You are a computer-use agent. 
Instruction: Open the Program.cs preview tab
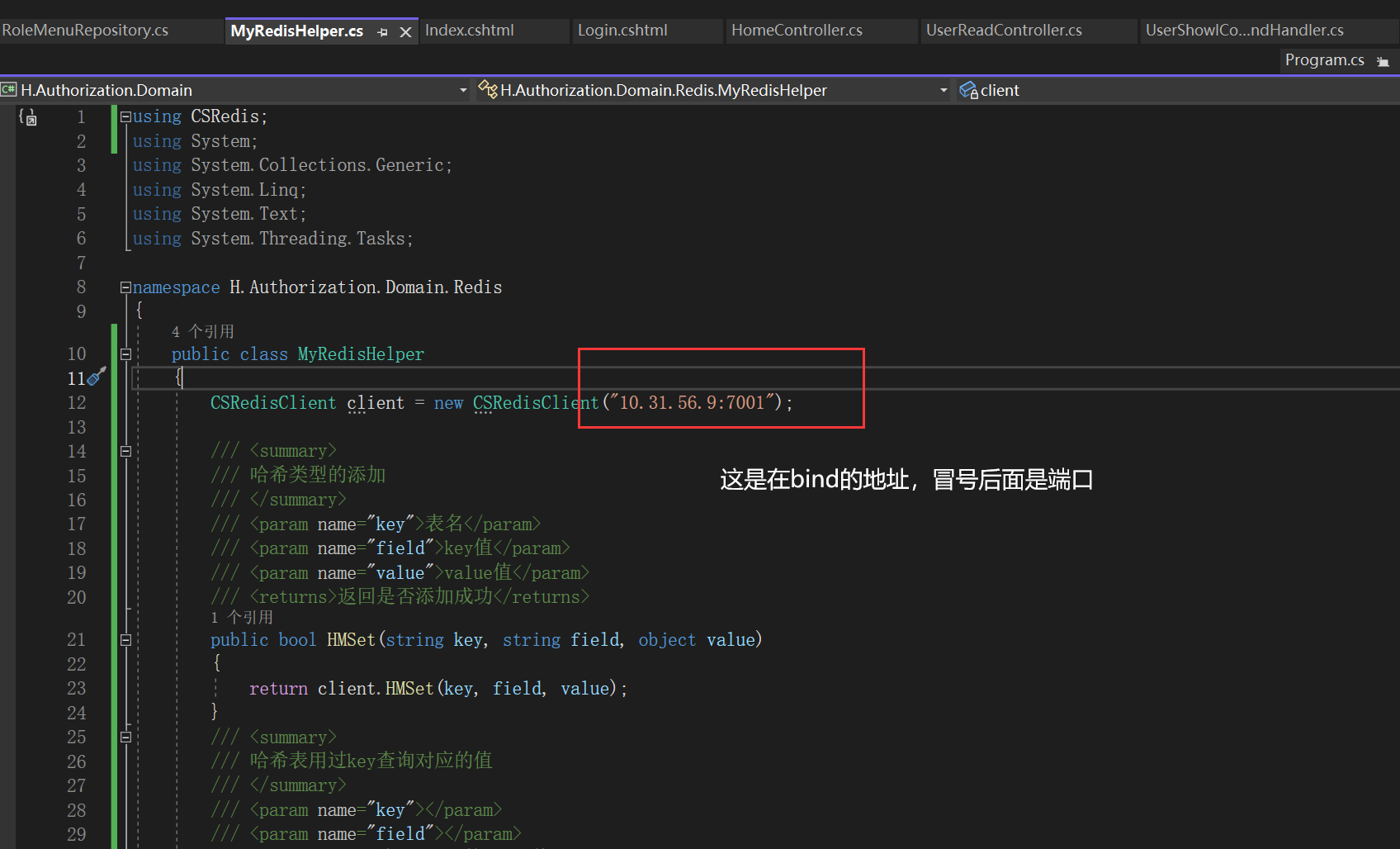[1325, 60]
